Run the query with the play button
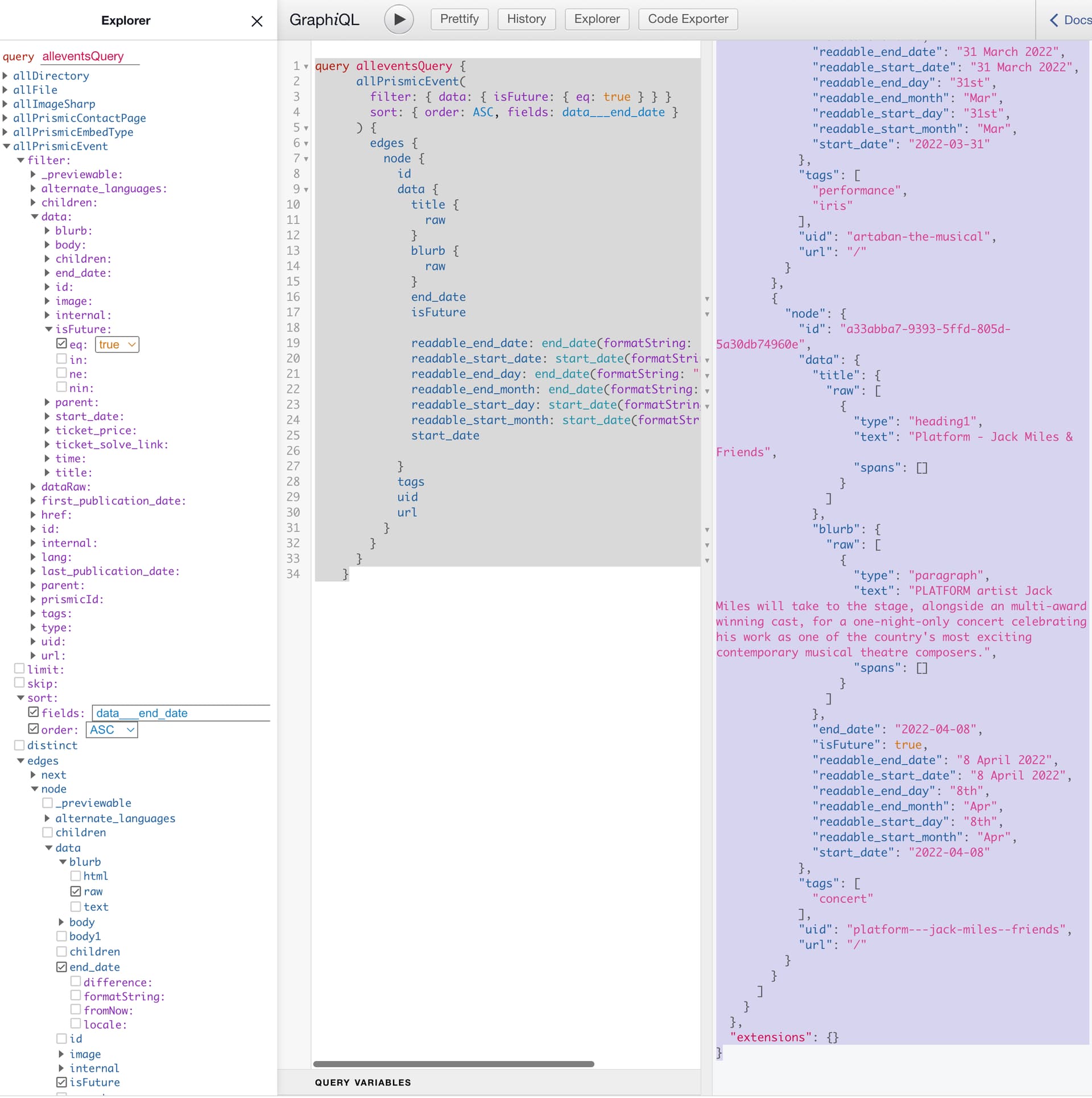Screen dimensions: 1092x1098 [x=399, y=19]
